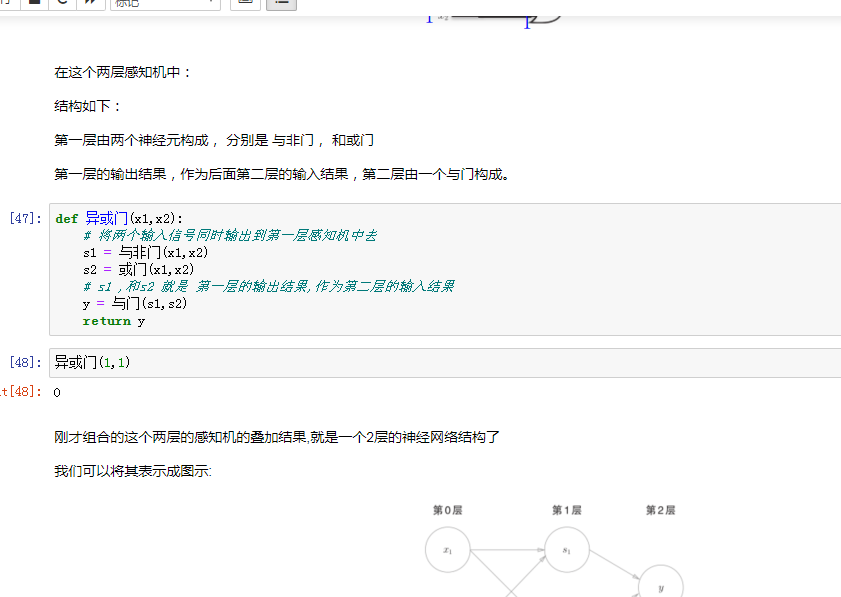This screenshot has width=841, height=597.
Task: Click the paragraph beginning '刚才组合的这个两层的感知机'
Action: point(277,437)
